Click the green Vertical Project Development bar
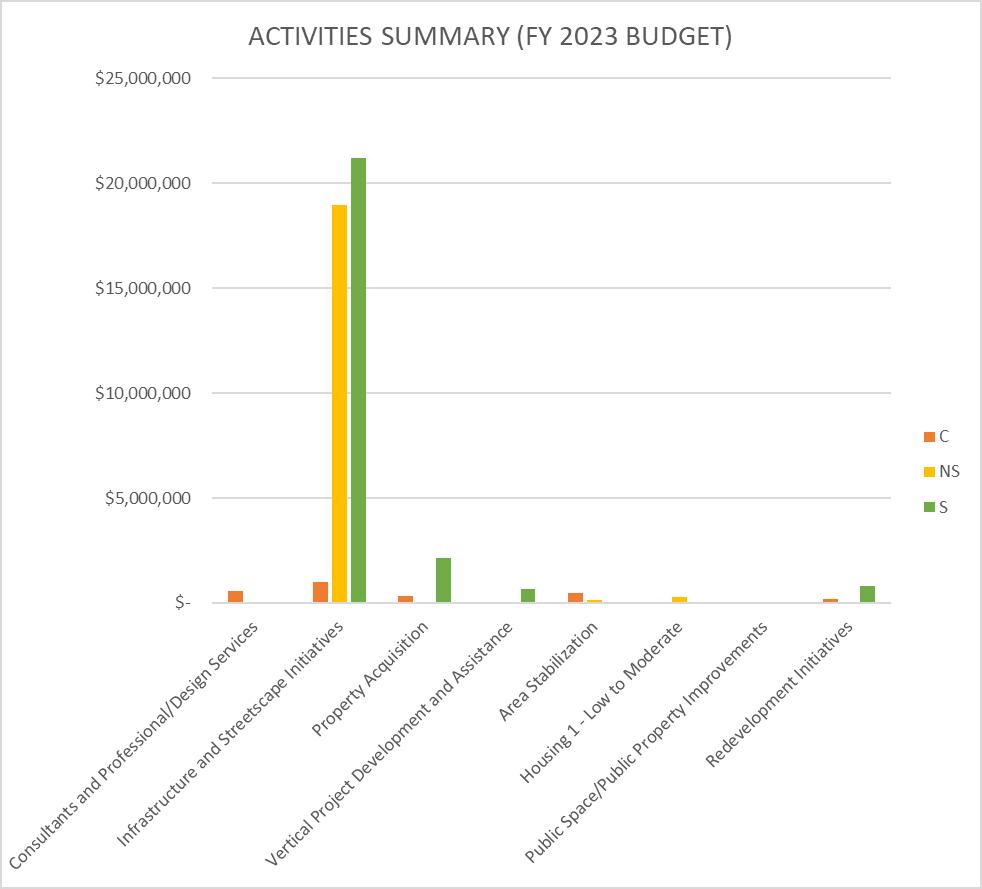The image size is (982, 889). (x=528, y=595)
